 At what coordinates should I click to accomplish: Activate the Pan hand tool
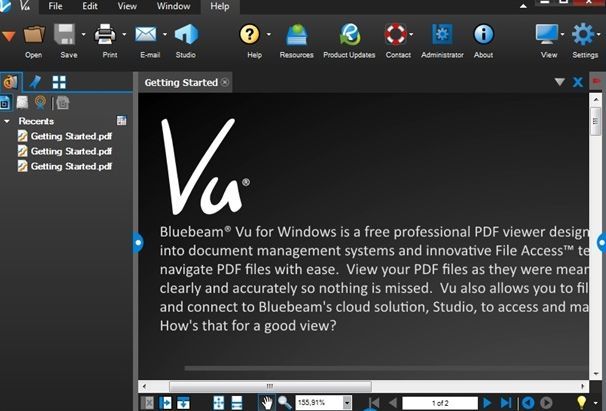coord(267,403)
